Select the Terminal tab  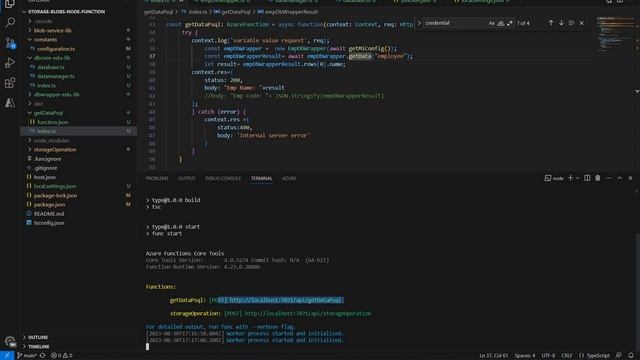pyautogui.click(x=261, y=178)
